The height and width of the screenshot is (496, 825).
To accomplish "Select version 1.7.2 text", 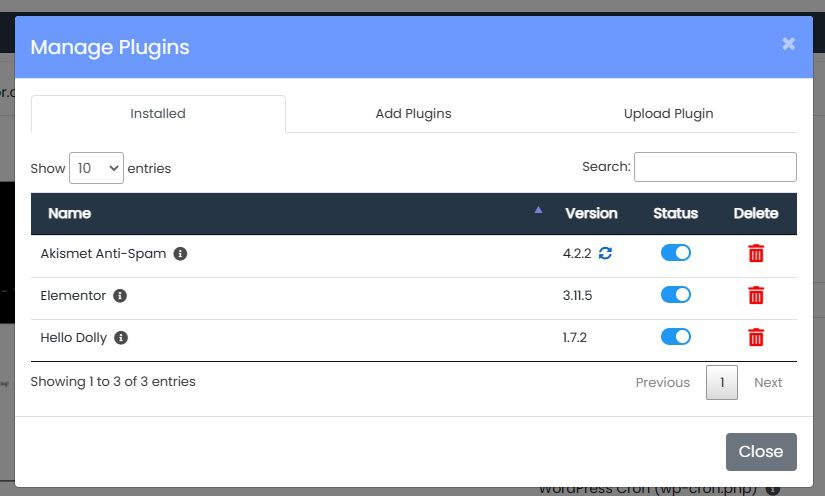I will click(575, 338).
